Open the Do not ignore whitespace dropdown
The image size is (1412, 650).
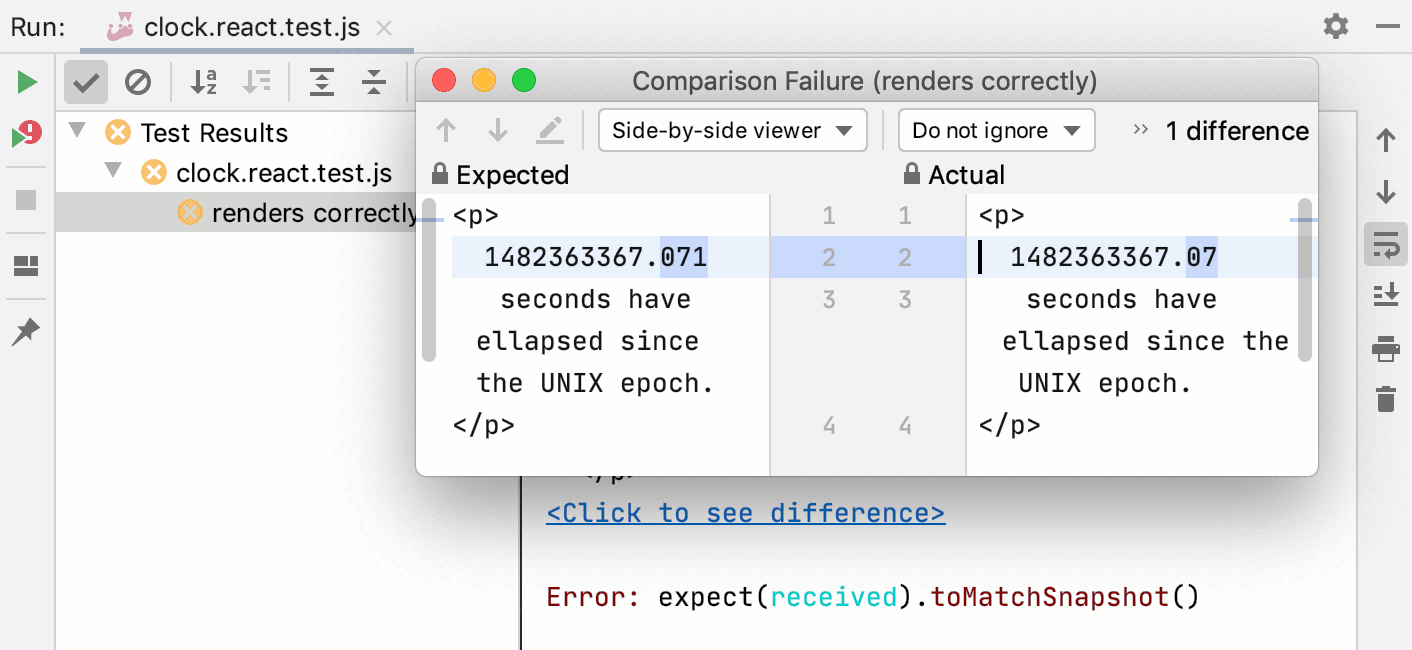pos(995,130)
